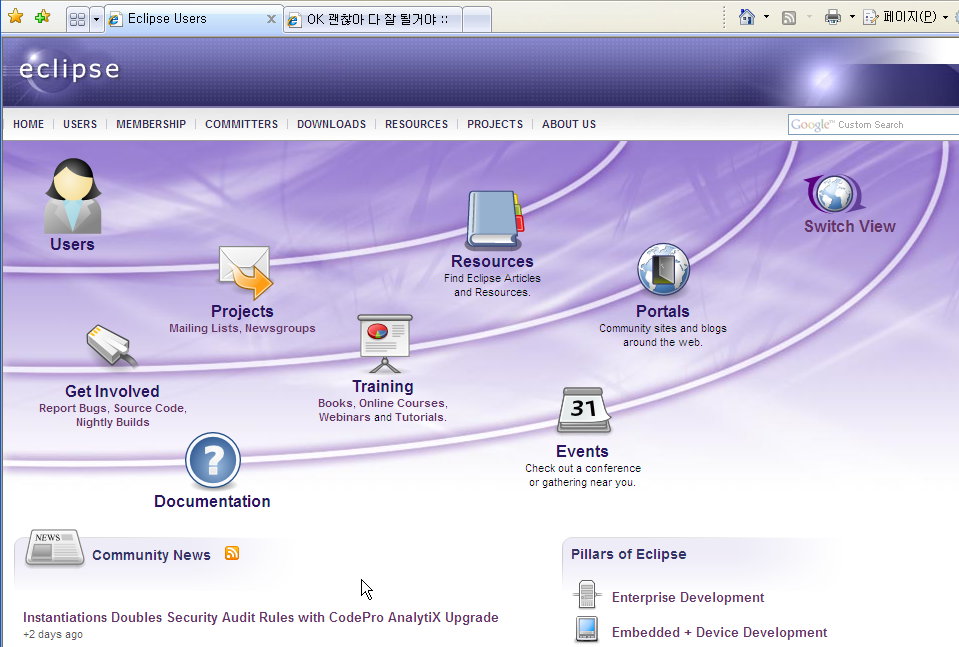Click the browser Print icon
This screenshot has height=647, width=959.
(x=832, y=17)
